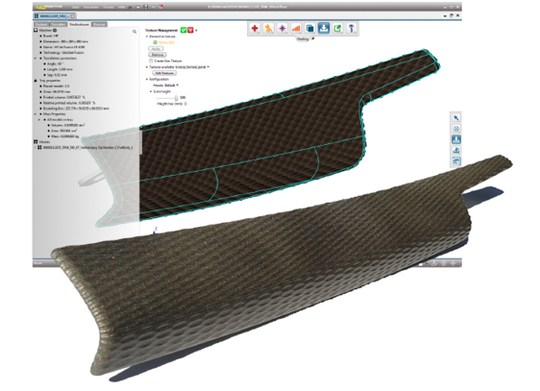Click the highlighted blue tray icon in the top toolbar
The width and height of the screenshot is (540, 391).
324,28
